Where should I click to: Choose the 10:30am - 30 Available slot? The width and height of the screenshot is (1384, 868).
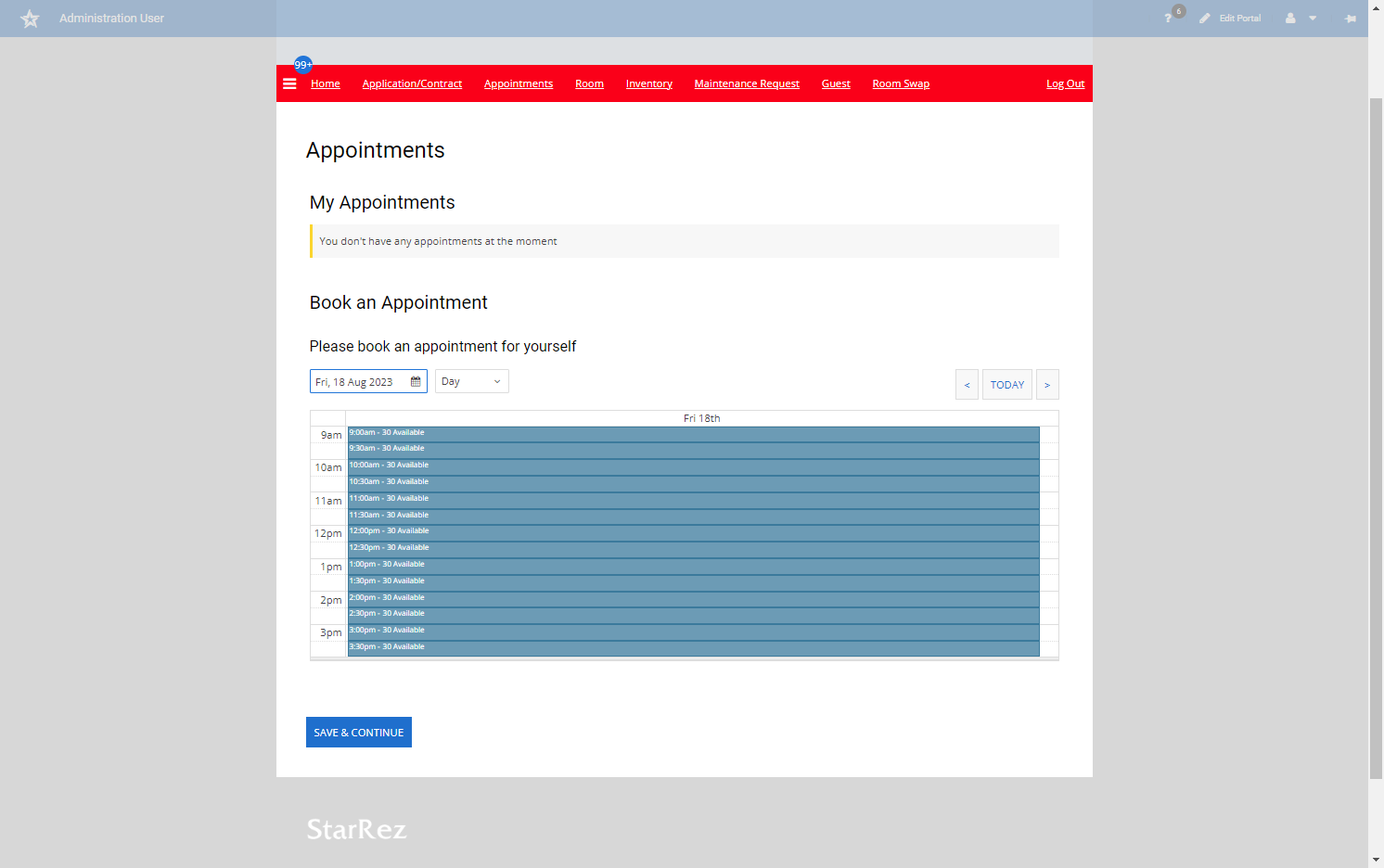pyautogui.click(x=693, y=484)
